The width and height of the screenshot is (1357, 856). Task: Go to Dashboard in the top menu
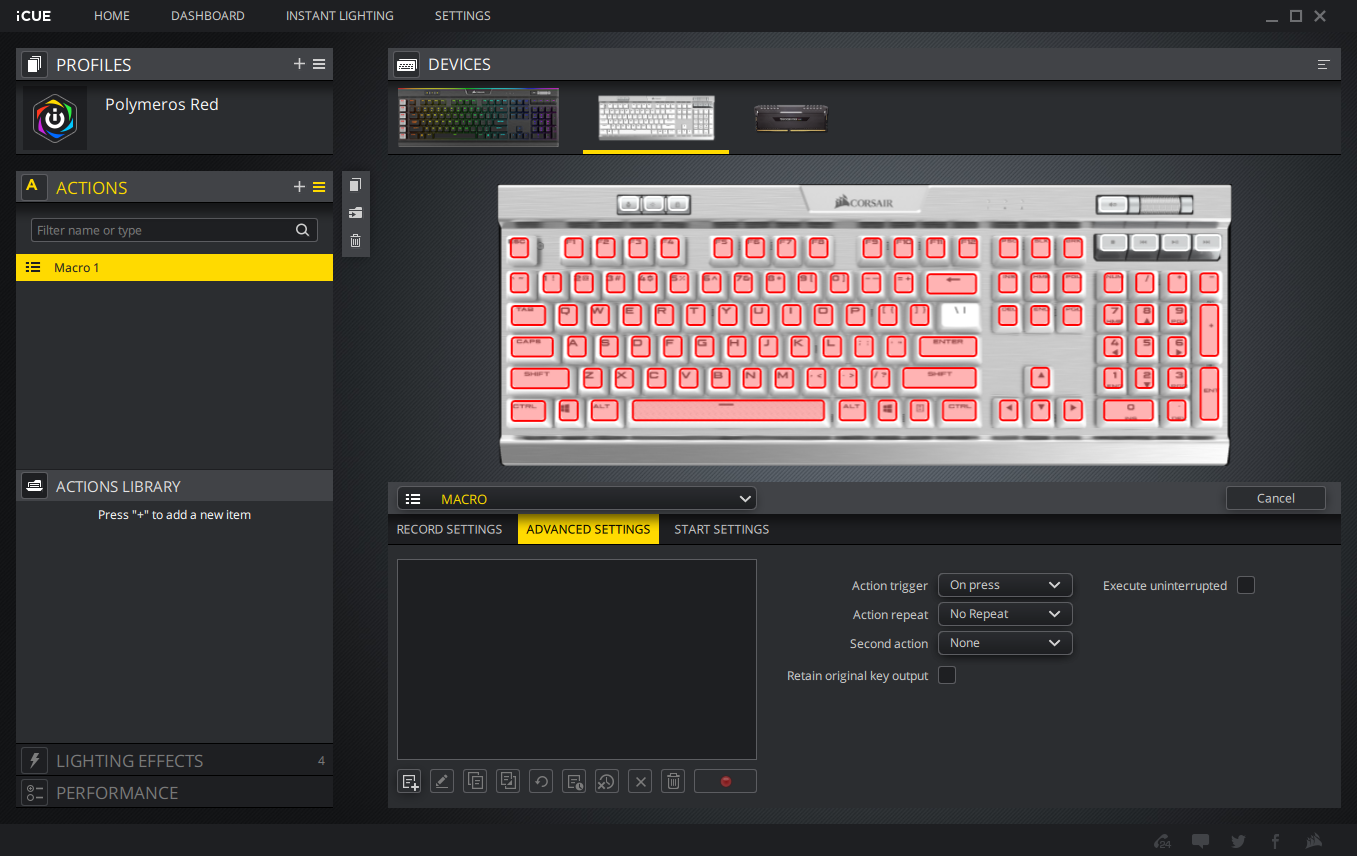pyautogui.click(x=207, y=16)
